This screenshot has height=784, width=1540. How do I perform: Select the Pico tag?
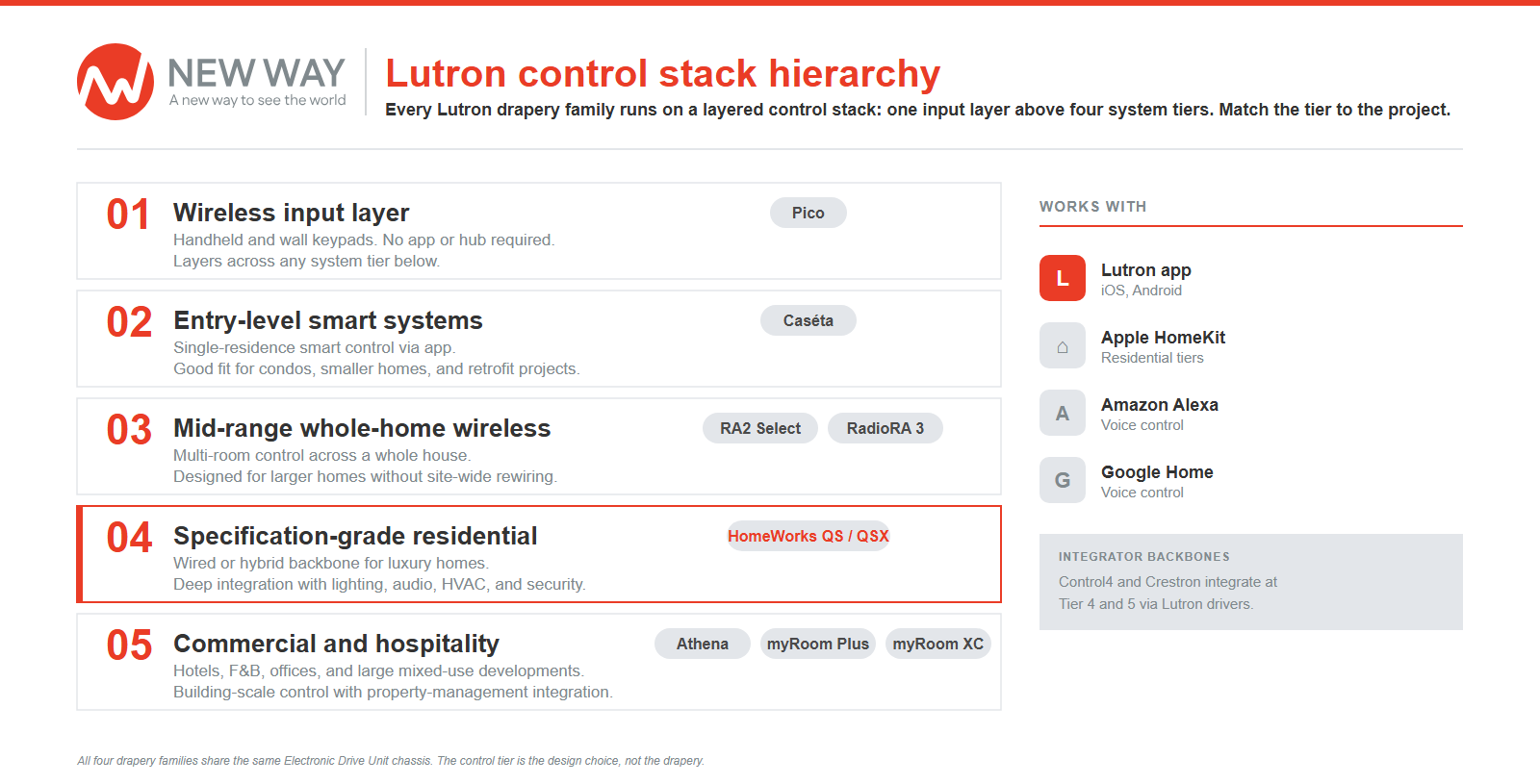click(x=808, y=213)
